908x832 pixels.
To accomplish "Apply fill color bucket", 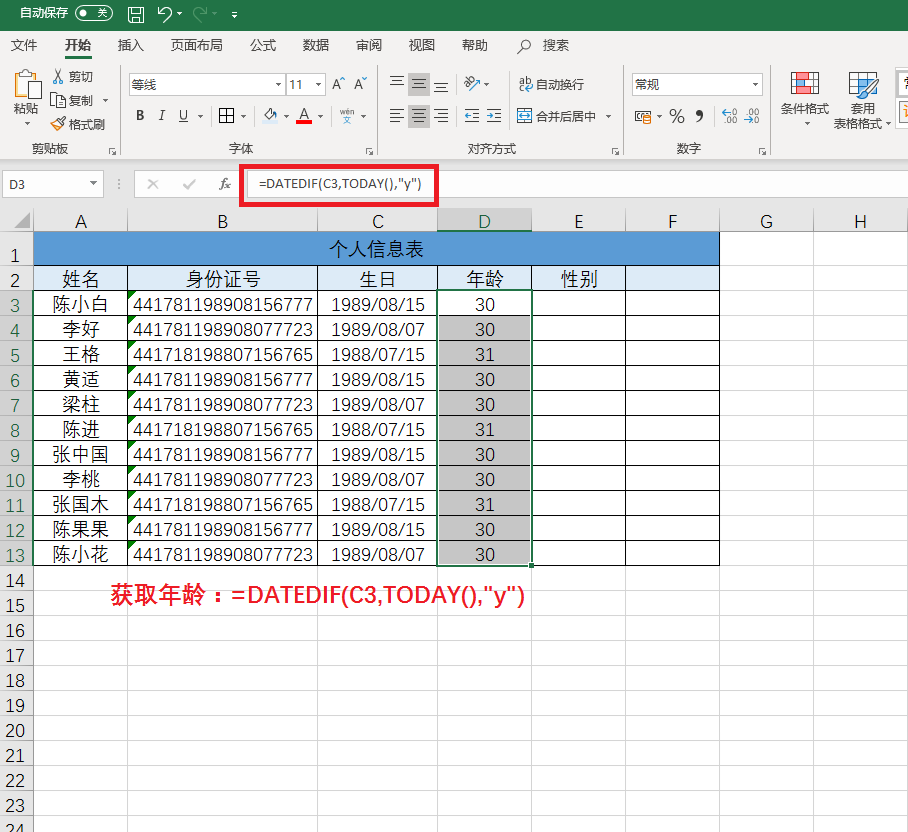I will coord(270,116).
